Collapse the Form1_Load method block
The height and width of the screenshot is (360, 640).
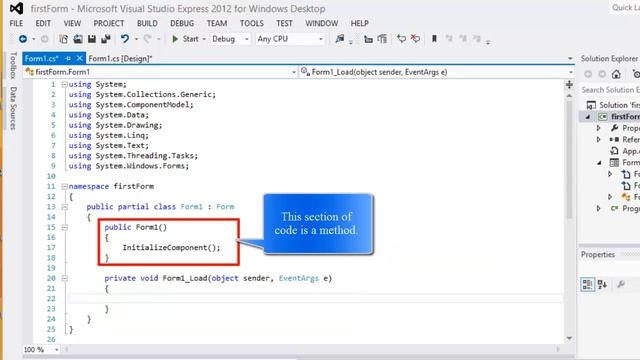coord(64,278)
